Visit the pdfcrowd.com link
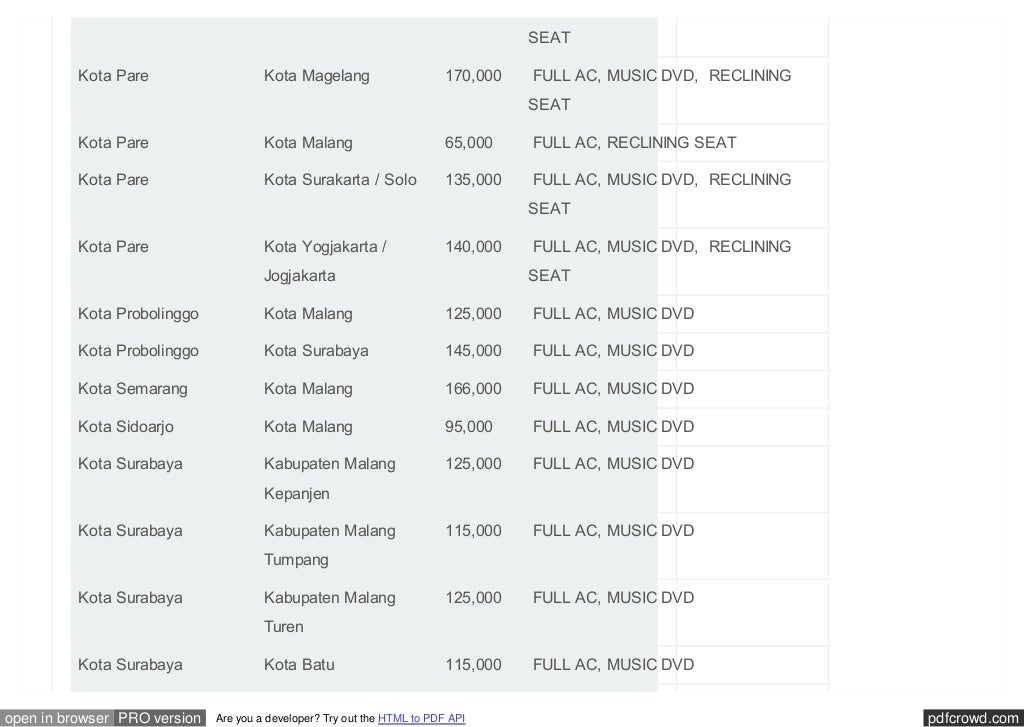1024x727 pixels. pyautogui.click(x=974, y=718)
